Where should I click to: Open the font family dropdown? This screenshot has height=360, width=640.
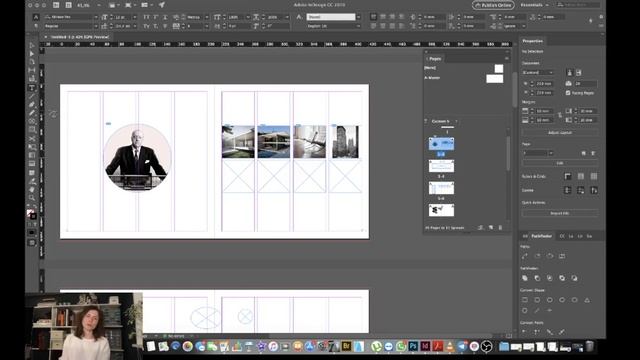coord(96,17)
